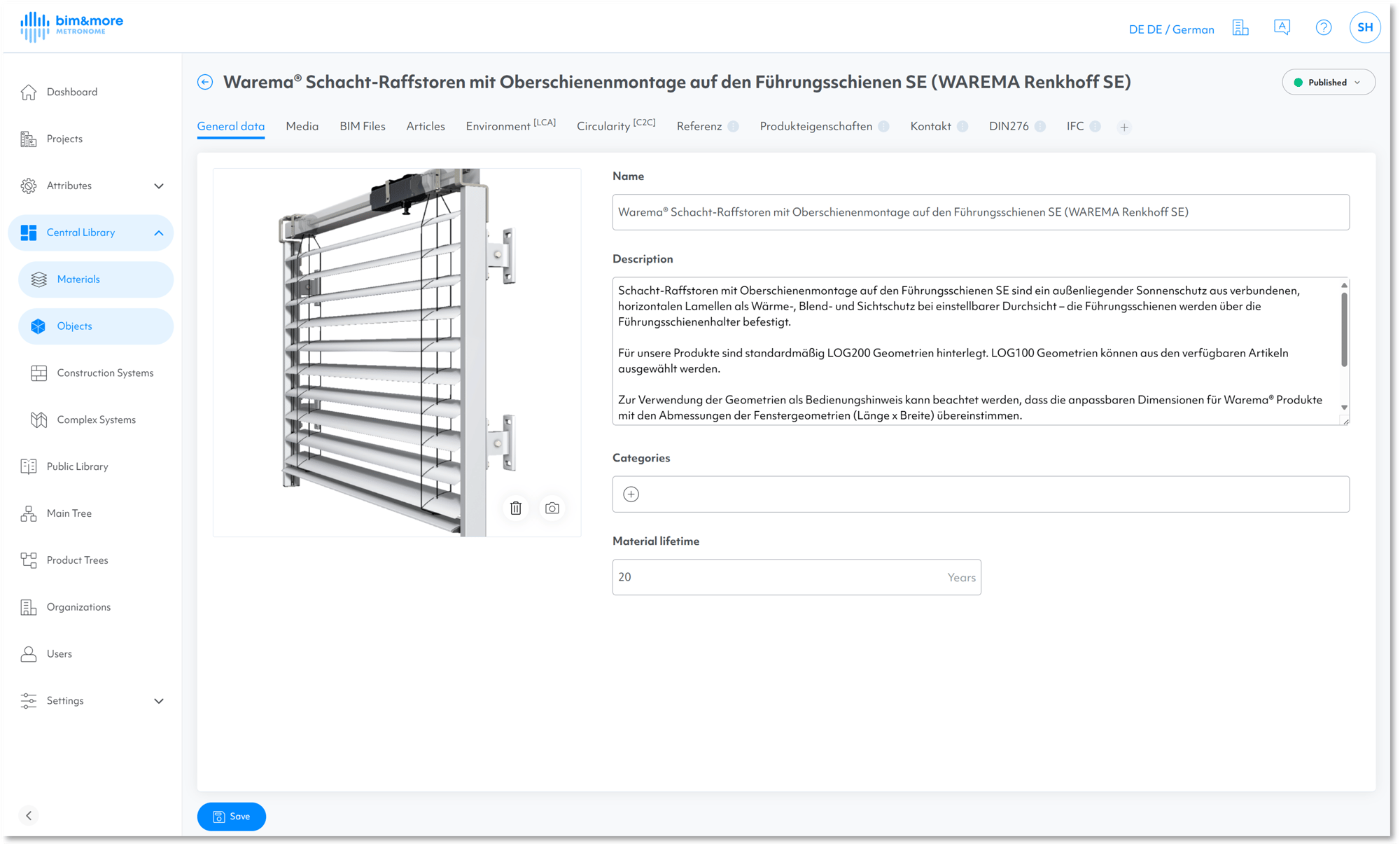Open SH user profile avatar
1400x846 pixels.
[1364, 28]
